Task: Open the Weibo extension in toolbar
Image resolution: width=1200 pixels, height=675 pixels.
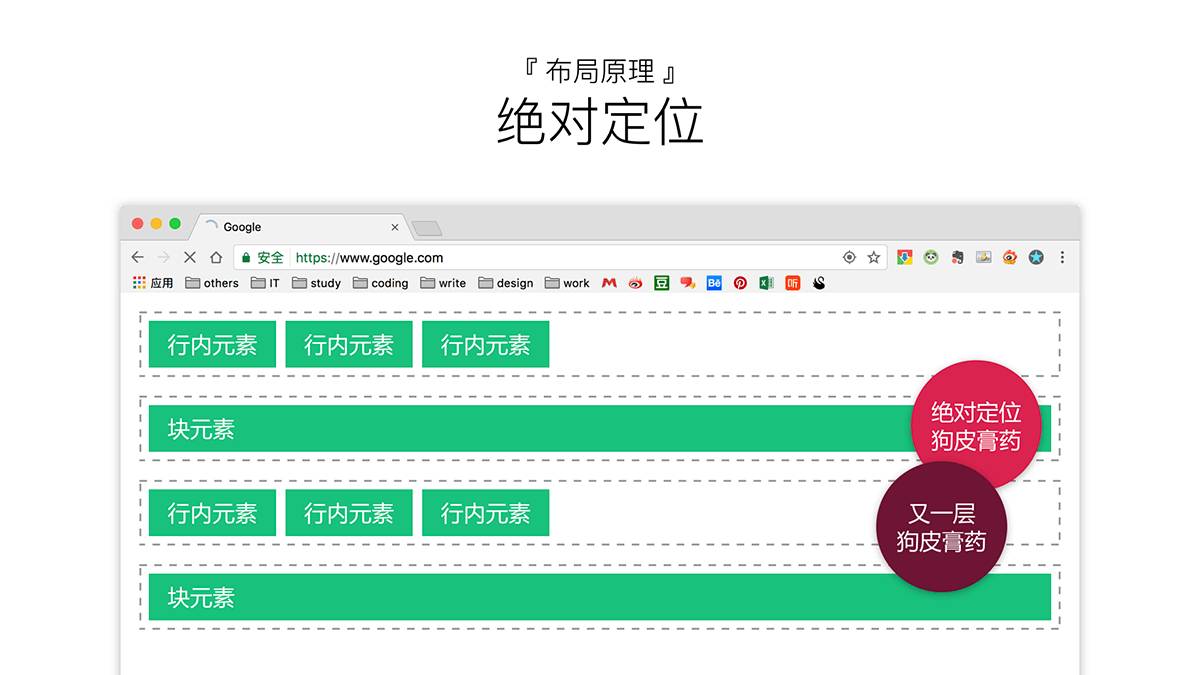Action: (x=1010, y=257)
